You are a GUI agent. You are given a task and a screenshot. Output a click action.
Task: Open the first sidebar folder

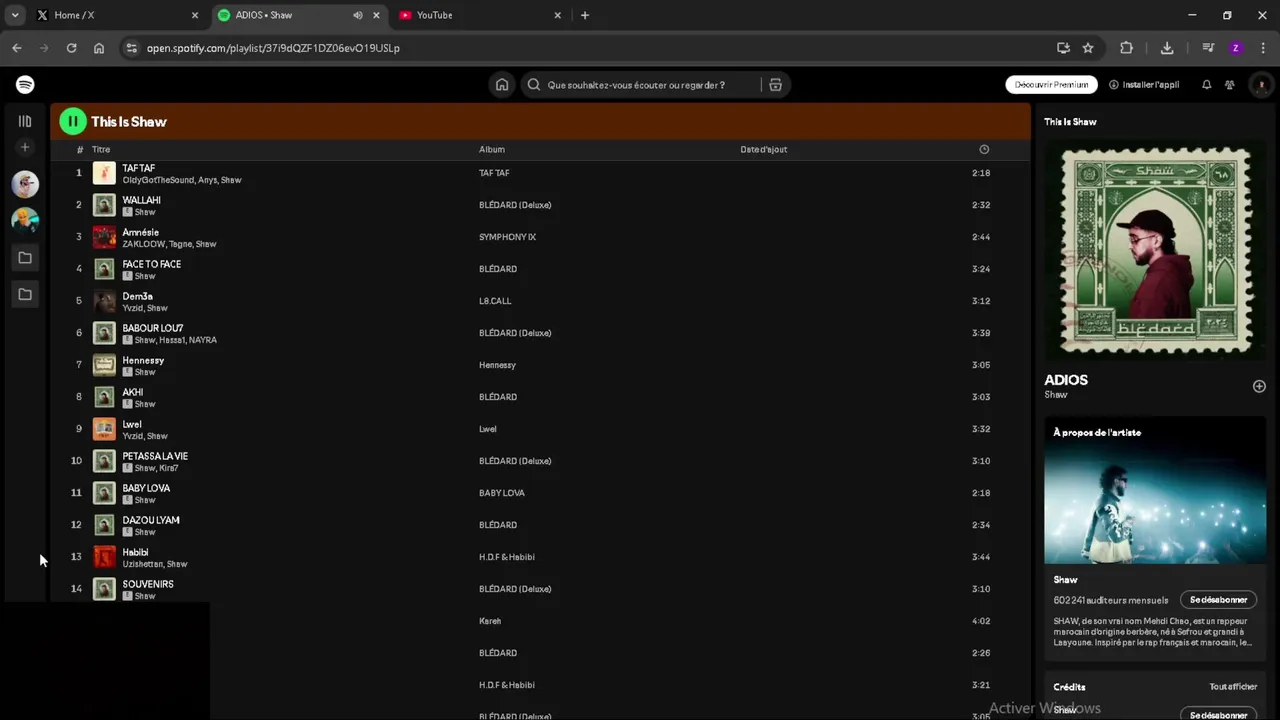tap(25, 258)
